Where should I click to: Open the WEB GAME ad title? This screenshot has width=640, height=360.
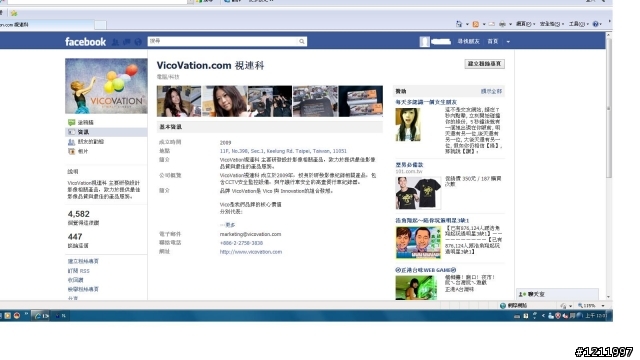point(425,270)
